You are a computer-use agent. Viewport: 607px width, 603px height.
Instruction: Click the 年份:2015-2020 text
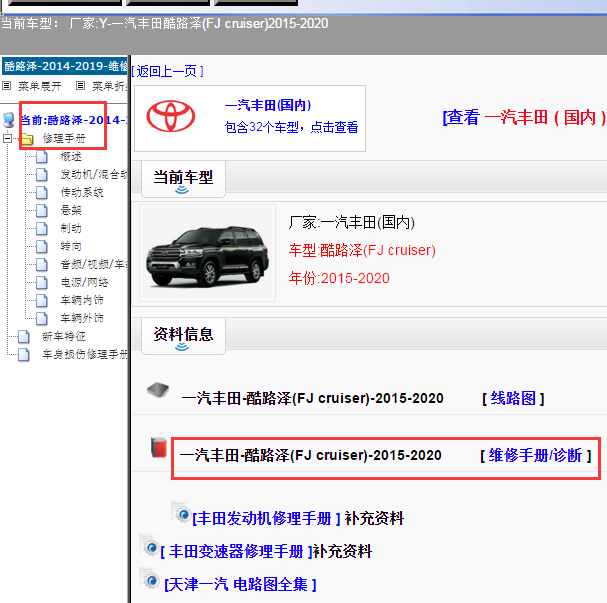click(339, 278)
